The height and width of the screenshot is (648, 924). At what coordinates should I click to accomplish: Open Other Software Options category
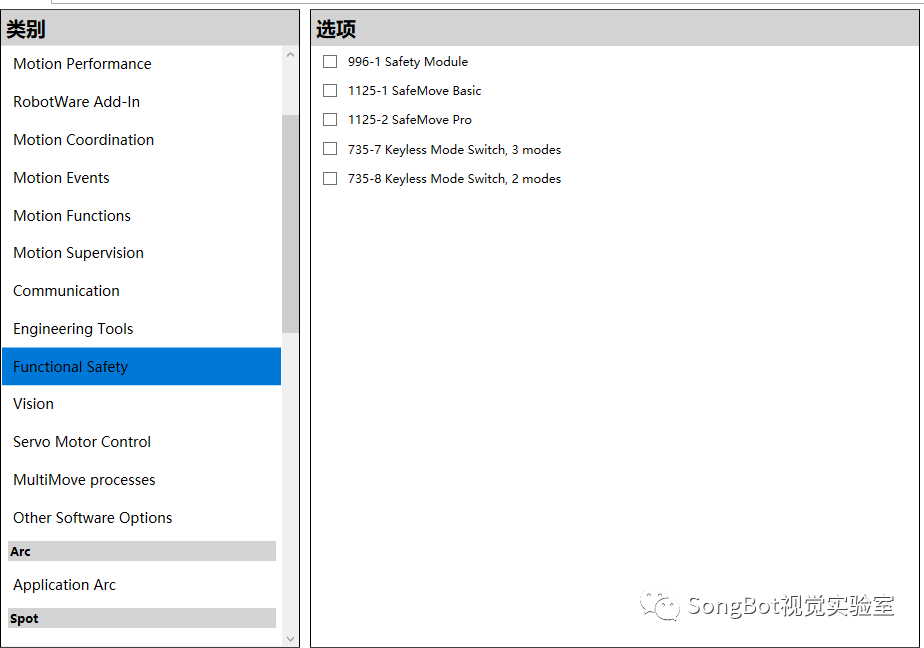tap(141, 518)
